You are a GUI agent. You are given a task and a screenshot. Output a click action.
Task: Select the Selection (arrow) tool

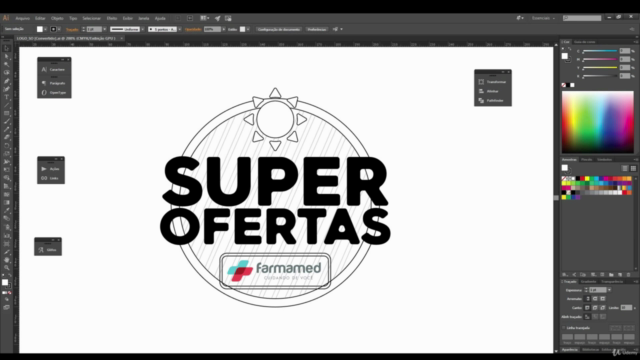click(7, 49)
